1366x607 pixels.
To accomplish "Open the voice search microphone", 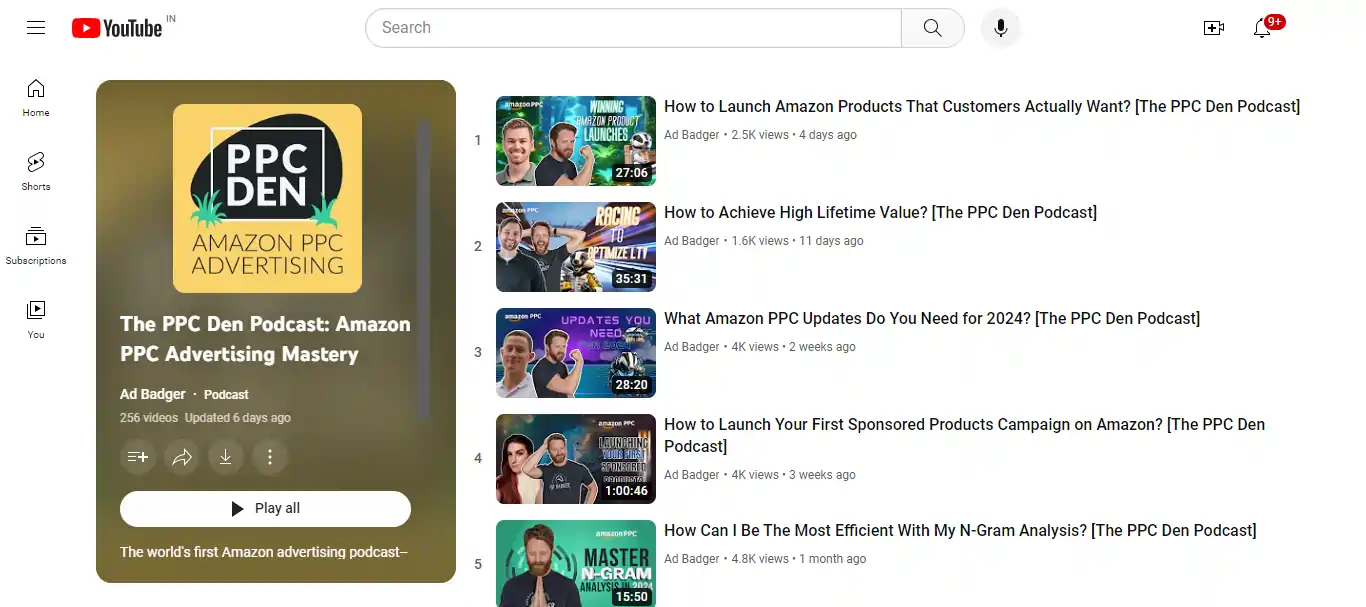I will tap(1000, 27).
